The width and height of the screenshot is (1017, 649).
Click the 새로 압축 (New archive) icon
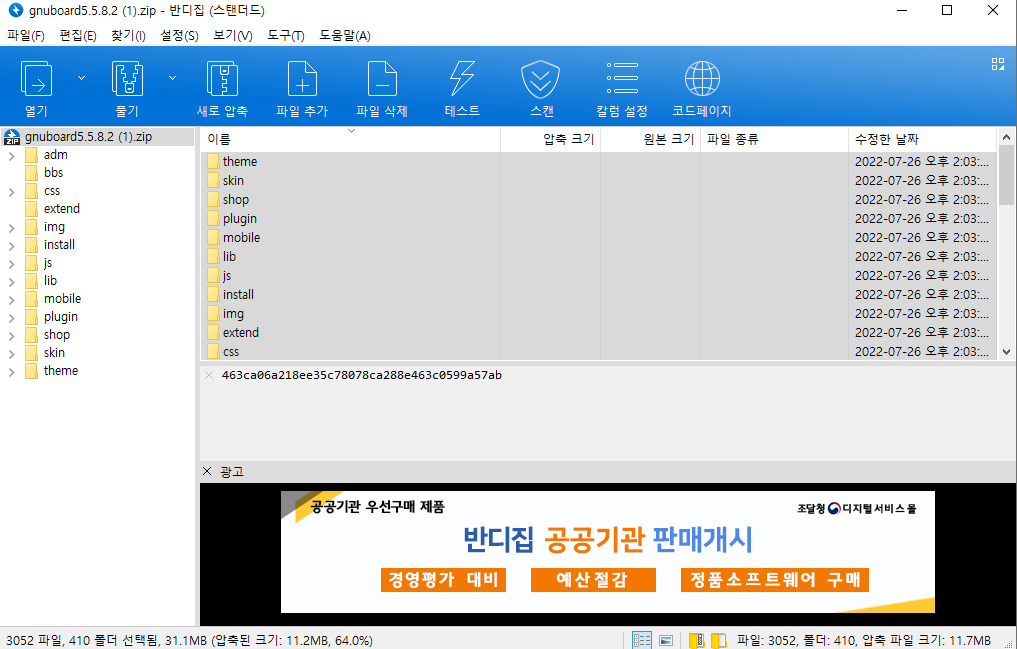(222, 79)
